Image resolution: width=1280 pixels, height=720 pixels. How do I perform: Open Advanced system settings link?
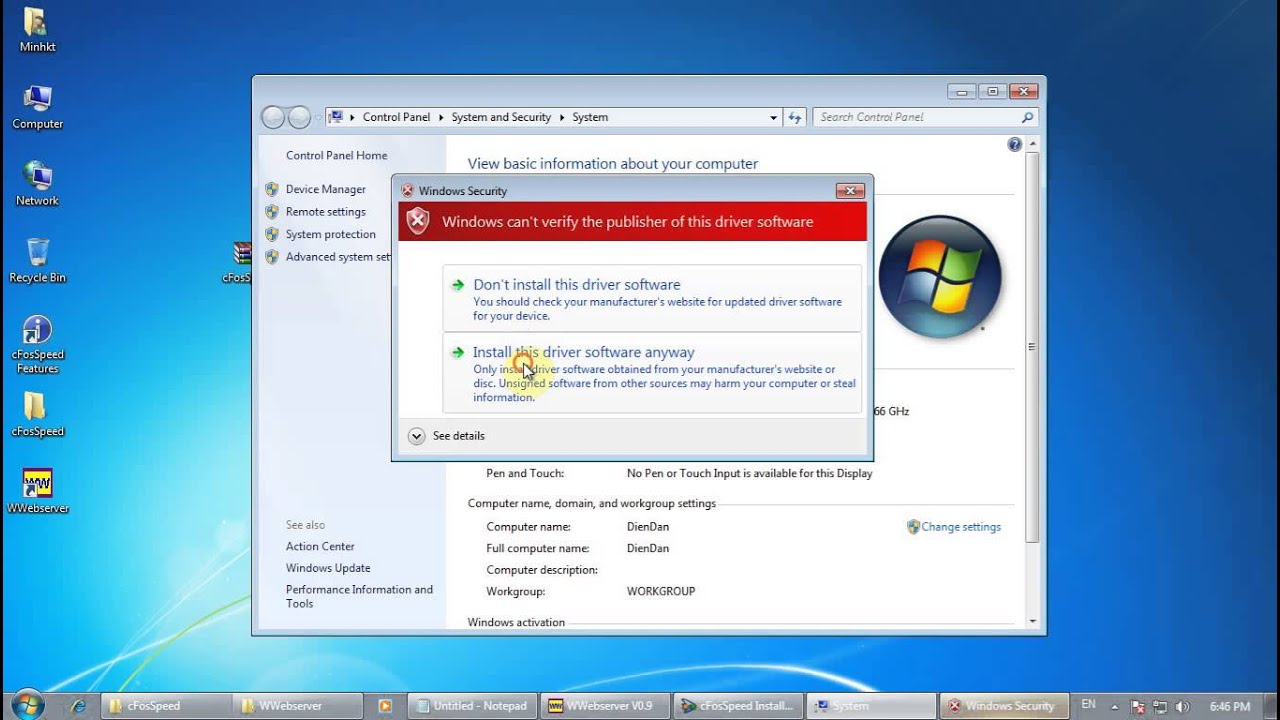(x=338, y=257)
